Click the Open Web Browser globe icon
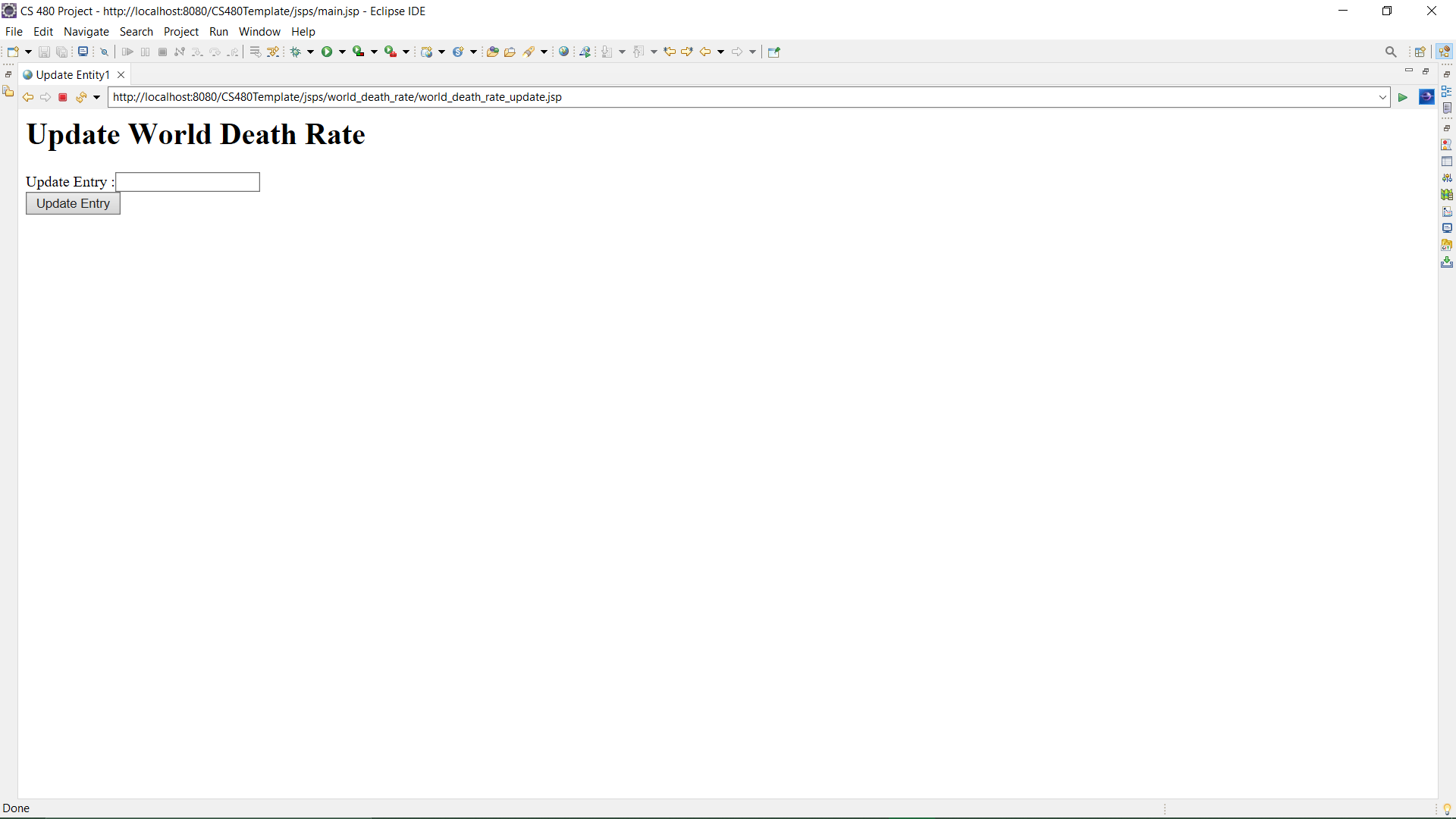Screen dimensions: 1456x819 click(563, 52)
